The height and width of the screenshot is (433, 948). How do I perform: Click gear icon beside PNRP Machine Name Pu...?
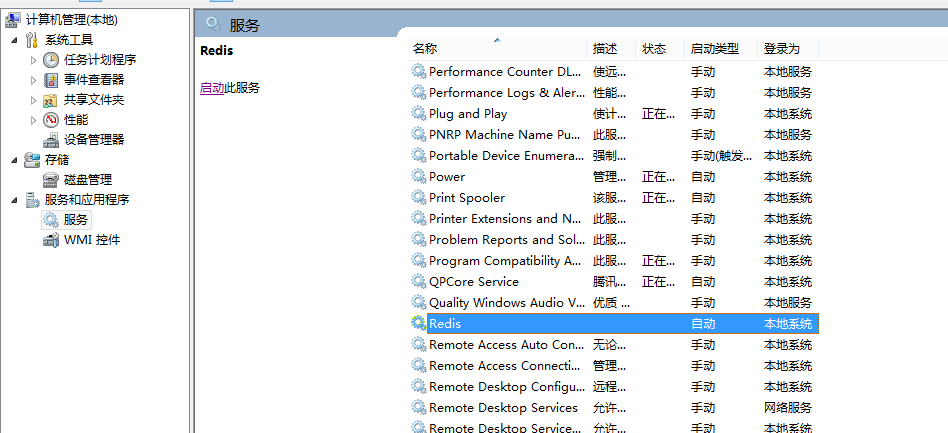[x=418, y=134]
